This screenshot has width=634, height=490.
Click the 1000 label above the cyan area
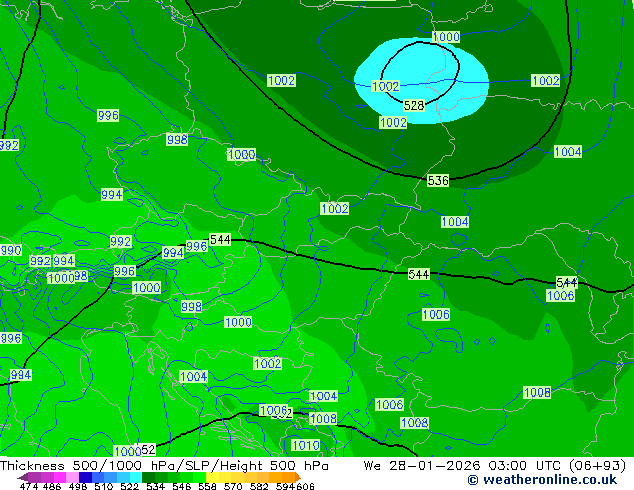(x=446, y=37)
